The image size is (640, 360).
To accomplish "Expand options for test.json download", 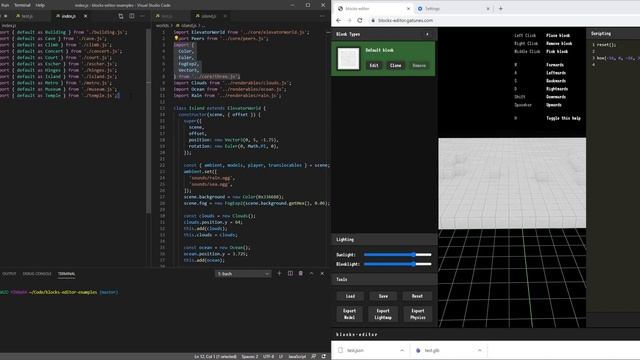I will (402, 350).
